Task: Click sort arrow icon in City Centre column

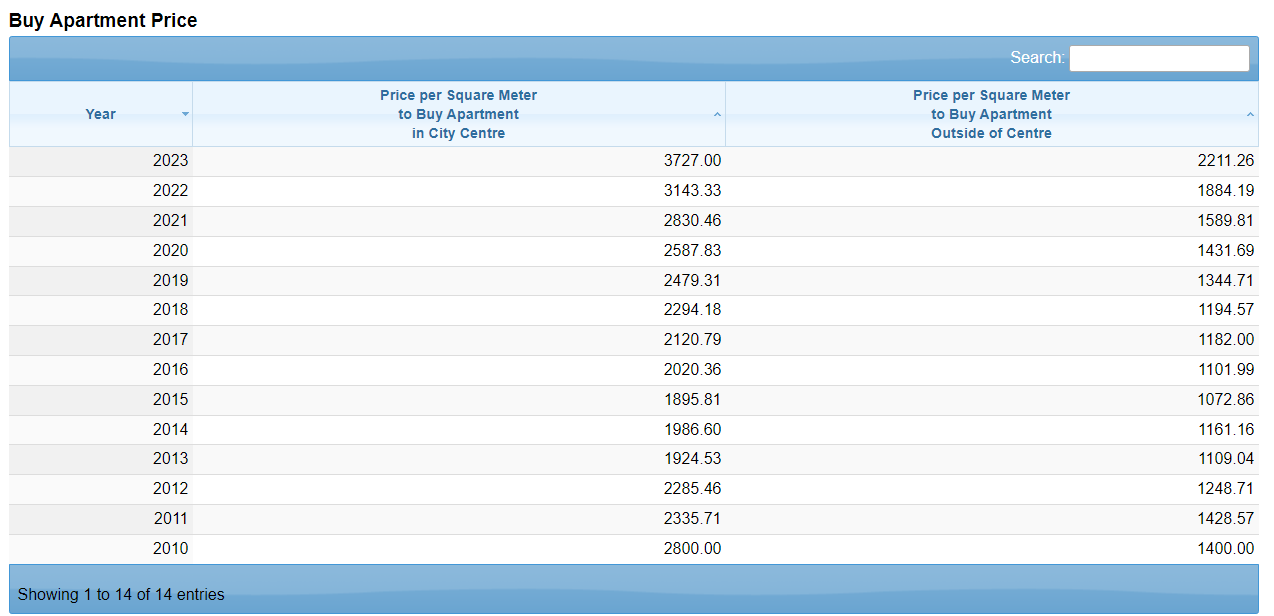Action: (x=717, y=115)
